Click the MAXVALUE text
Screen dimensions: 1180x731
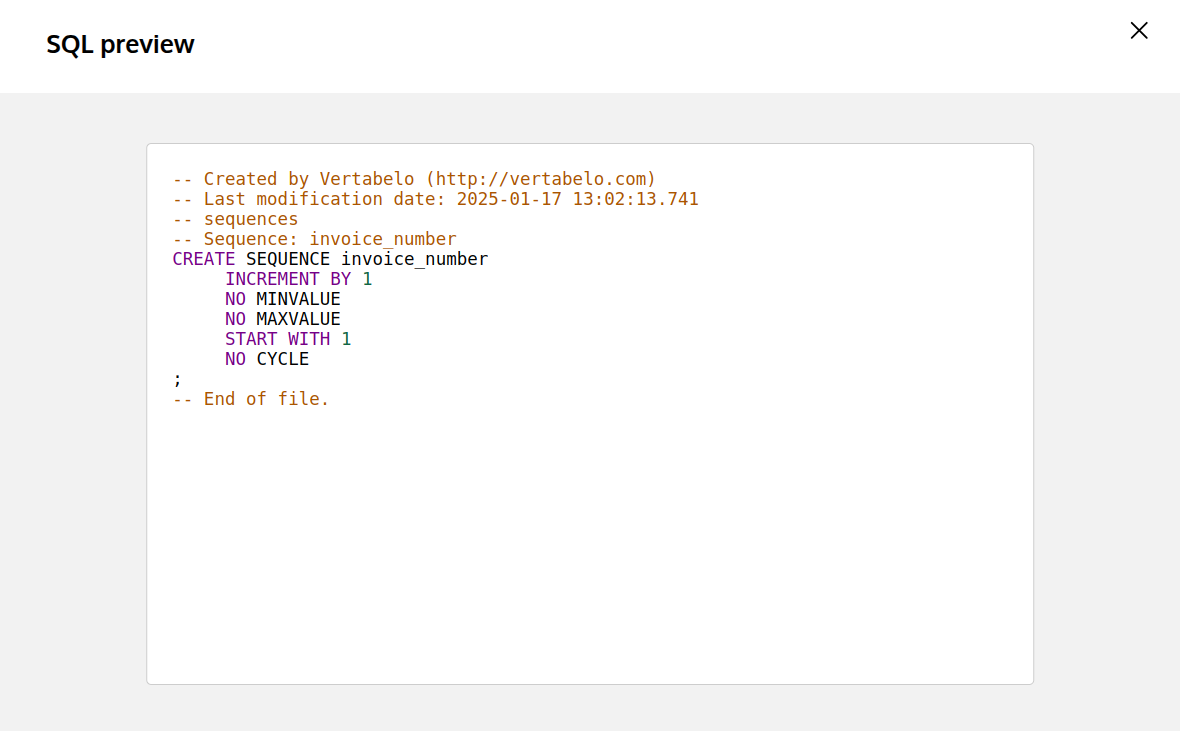click(298, 319)
